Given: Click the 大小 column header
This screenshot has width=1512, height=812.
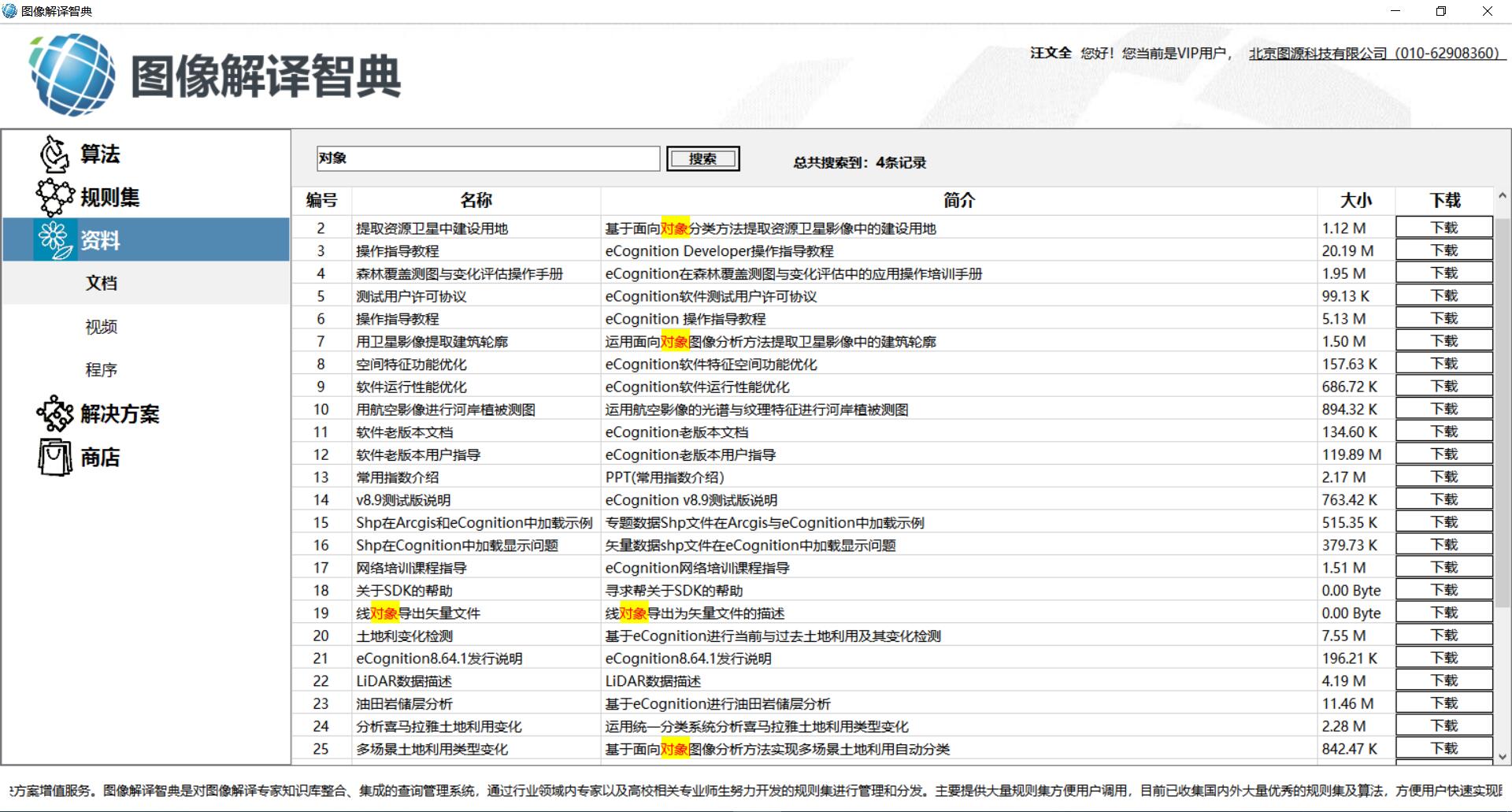Looking at the screenshot, I should pyautogui.click(x=1356, y=201).
